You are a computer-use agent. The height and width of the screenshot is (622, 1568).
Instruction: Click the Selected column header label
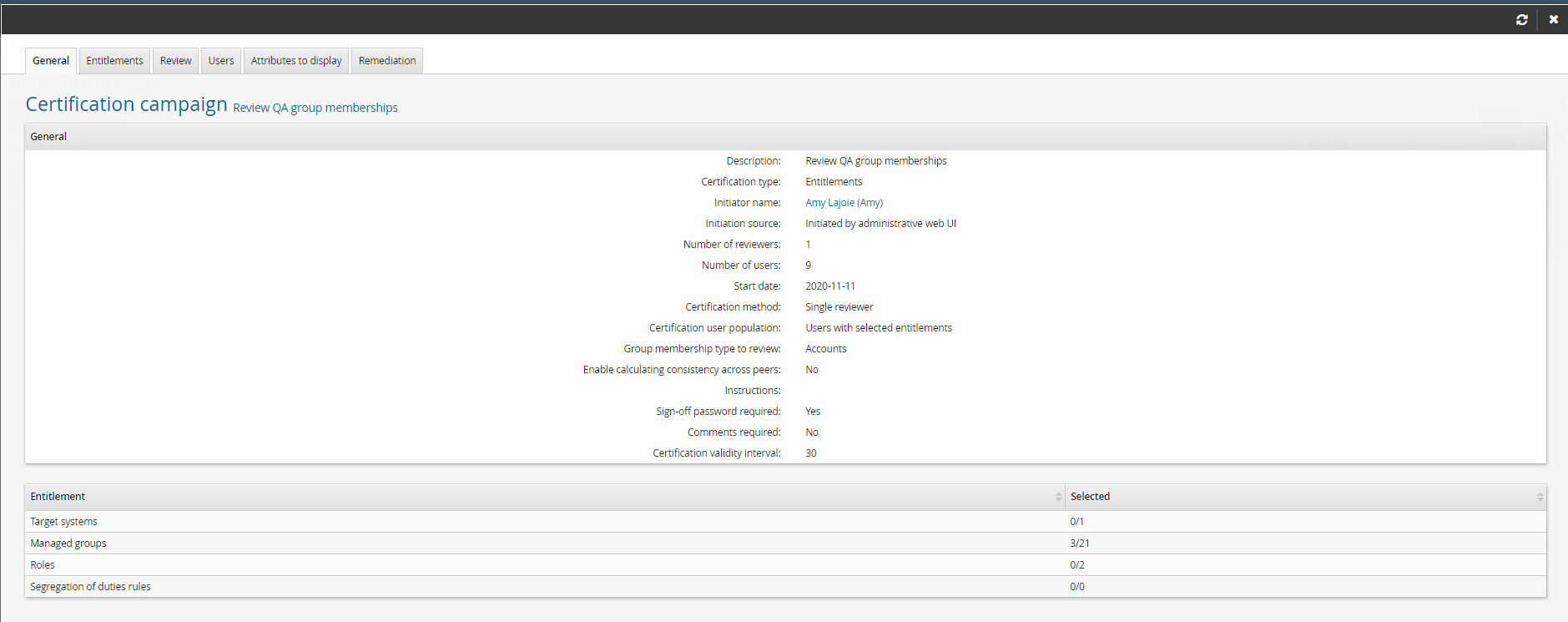1090,497
